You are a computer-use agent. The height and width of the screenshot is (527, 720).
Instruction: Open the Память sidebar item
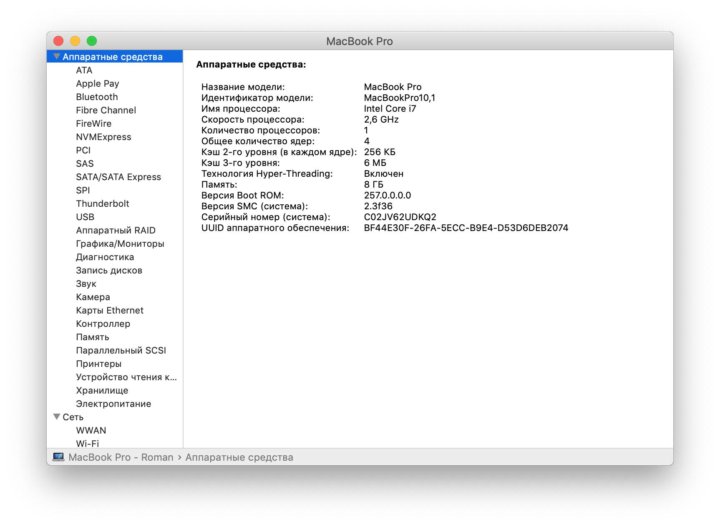tap(93, 337)
